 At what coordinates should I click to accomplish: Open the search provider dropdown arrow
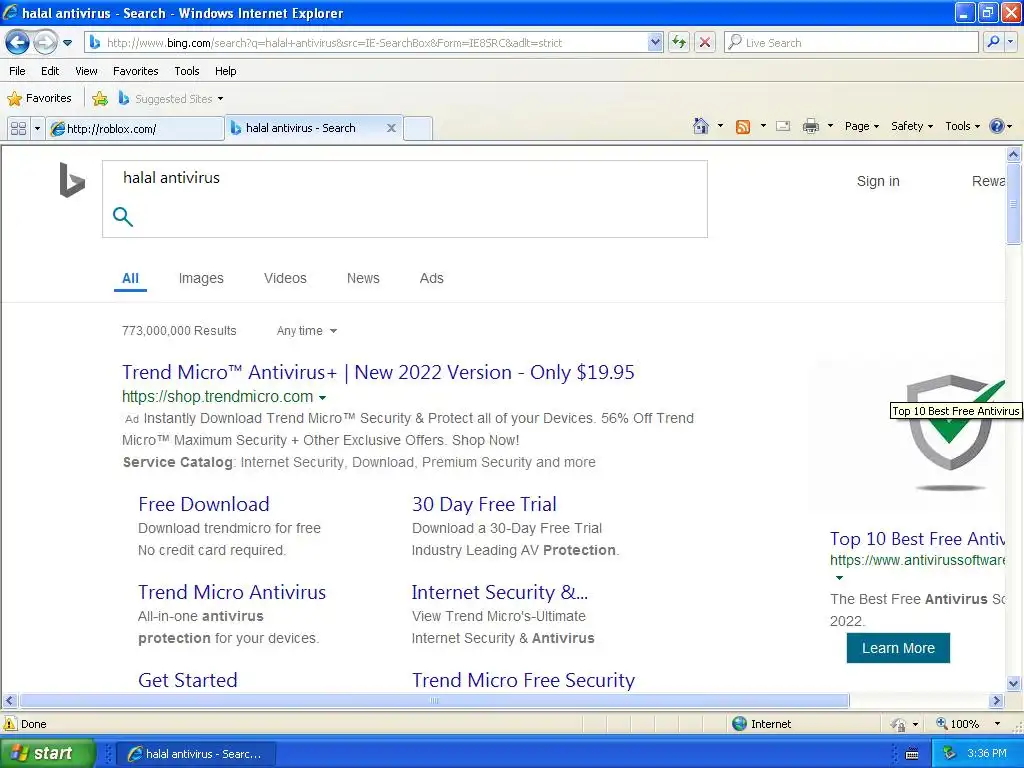point(1010,43)
